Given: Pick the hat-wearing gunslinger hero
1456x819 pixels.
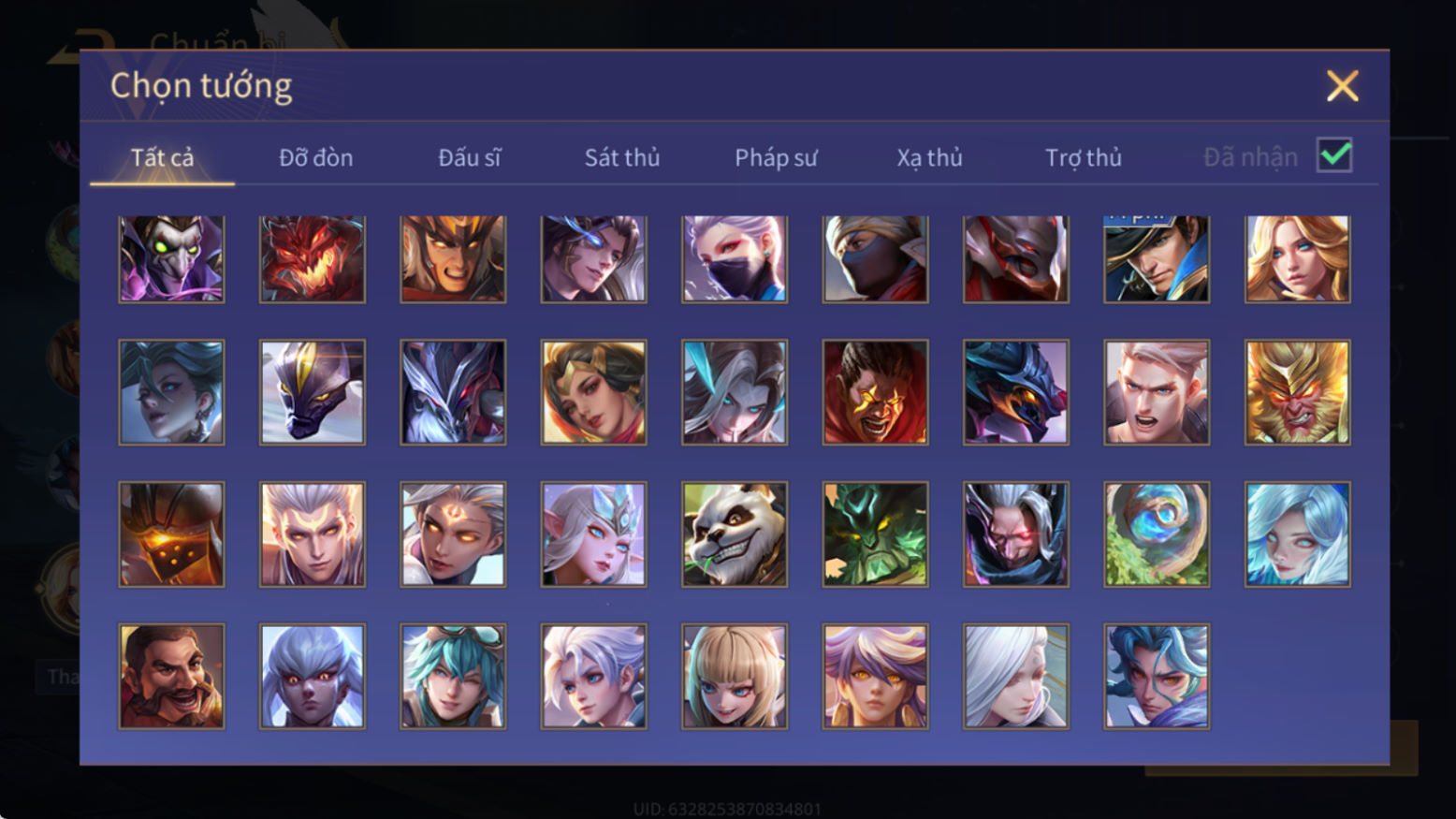Looking at the screenshot, I should [1157, 258].
